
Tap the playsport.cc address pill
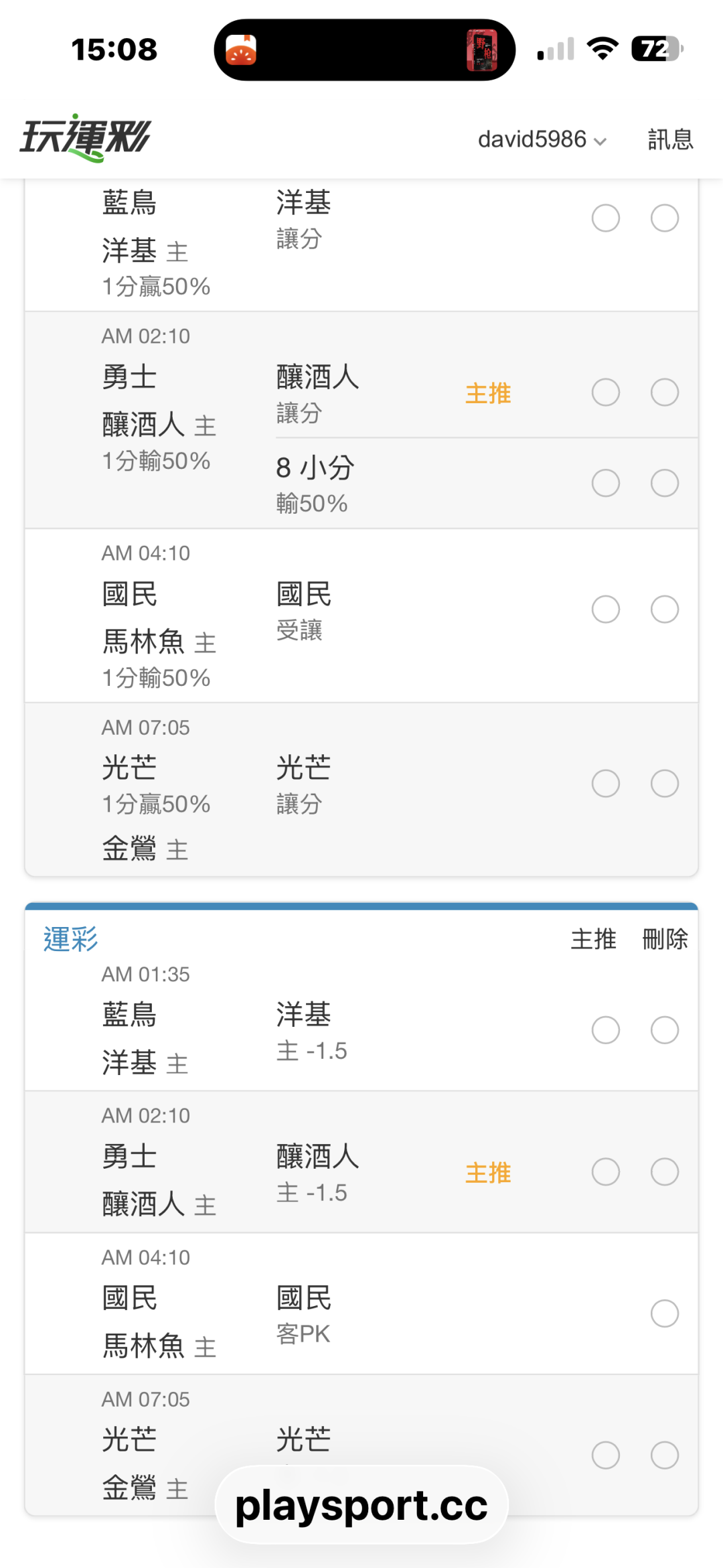[x=361, y=1505]
